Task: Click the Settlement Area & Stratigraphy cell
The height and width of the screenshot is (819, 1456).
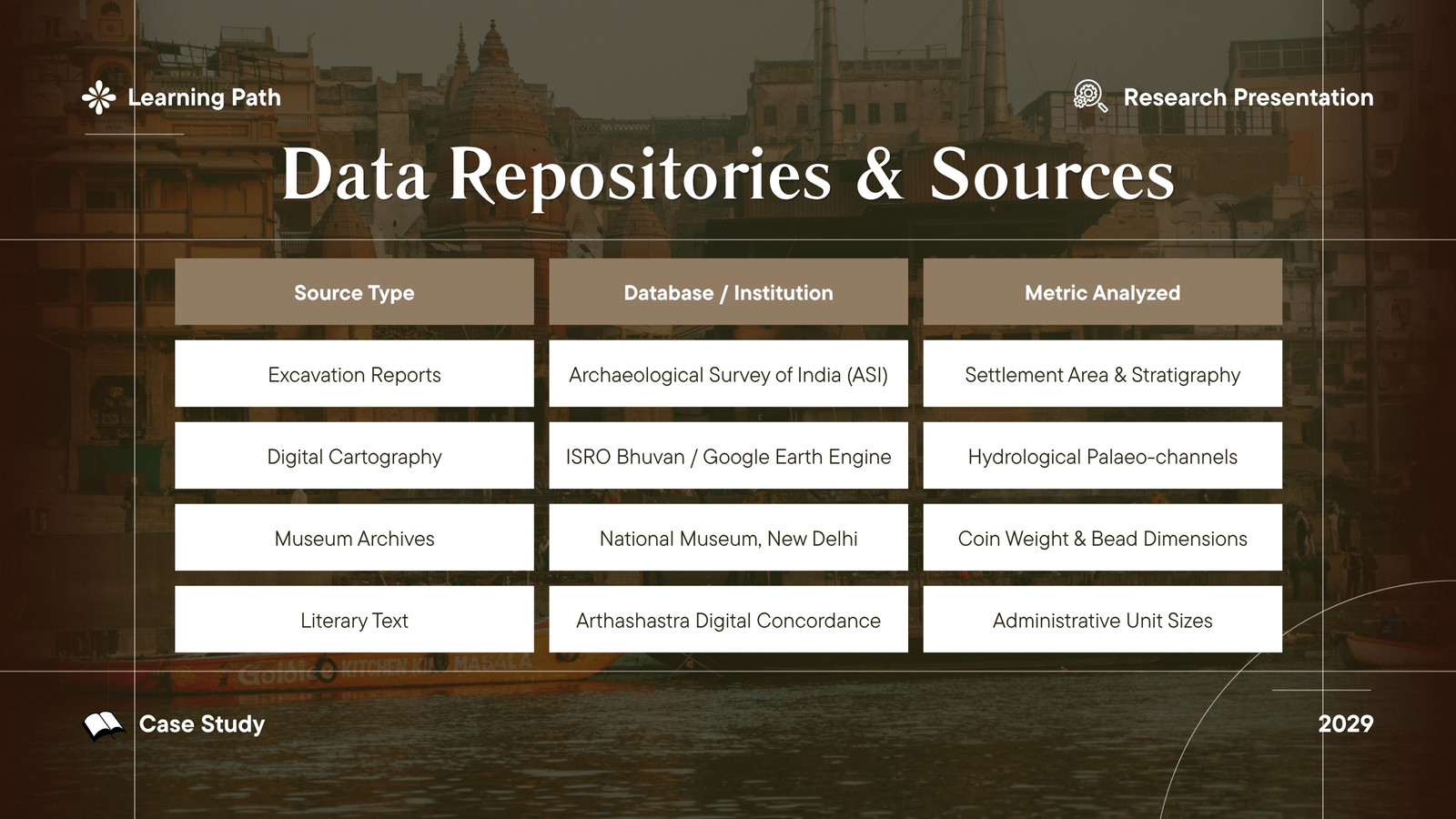Action: (x=1102, y=374)
